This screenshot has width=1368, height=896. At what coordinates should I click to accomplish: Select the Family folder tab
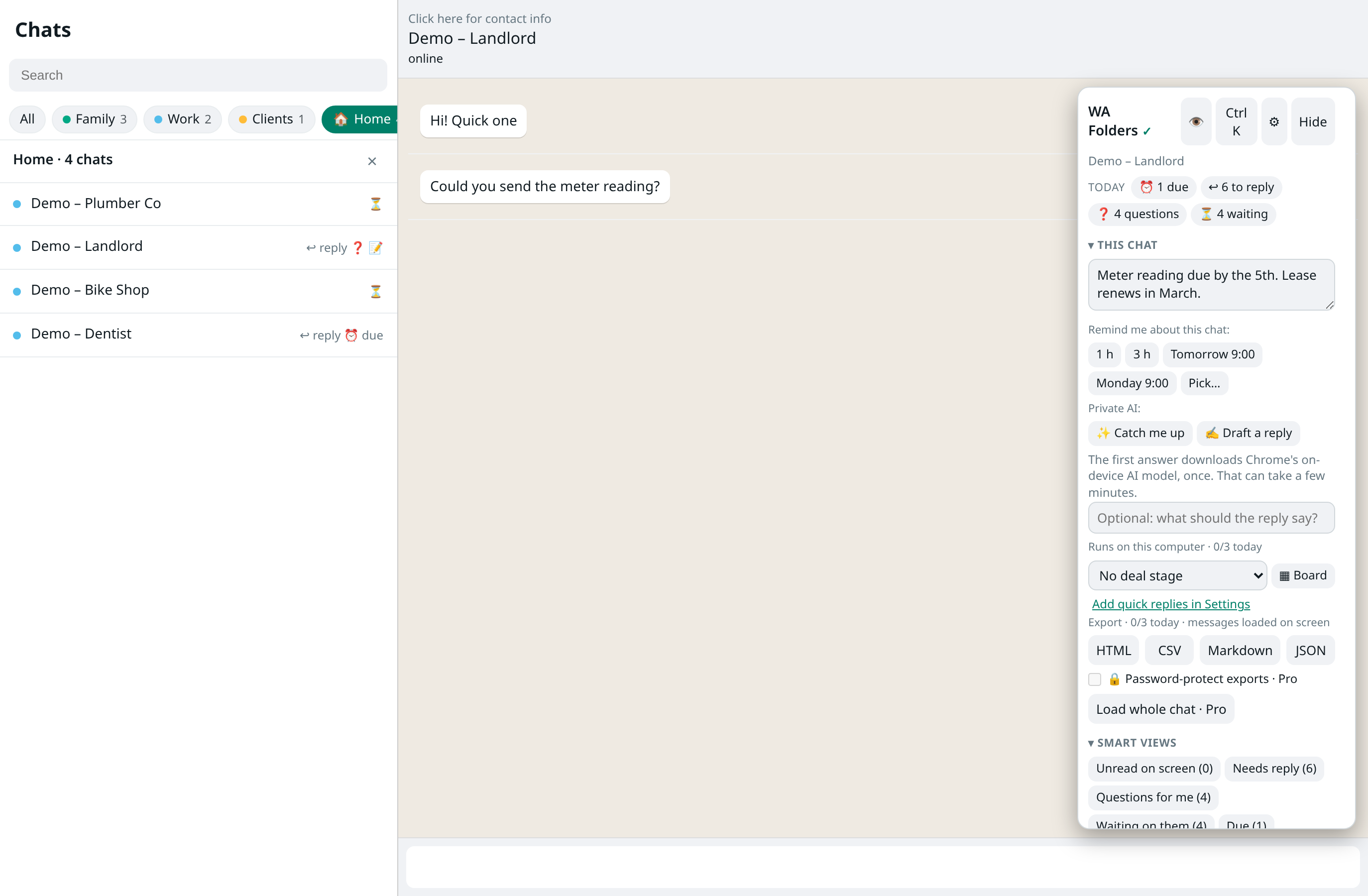(x=94, y=119)
